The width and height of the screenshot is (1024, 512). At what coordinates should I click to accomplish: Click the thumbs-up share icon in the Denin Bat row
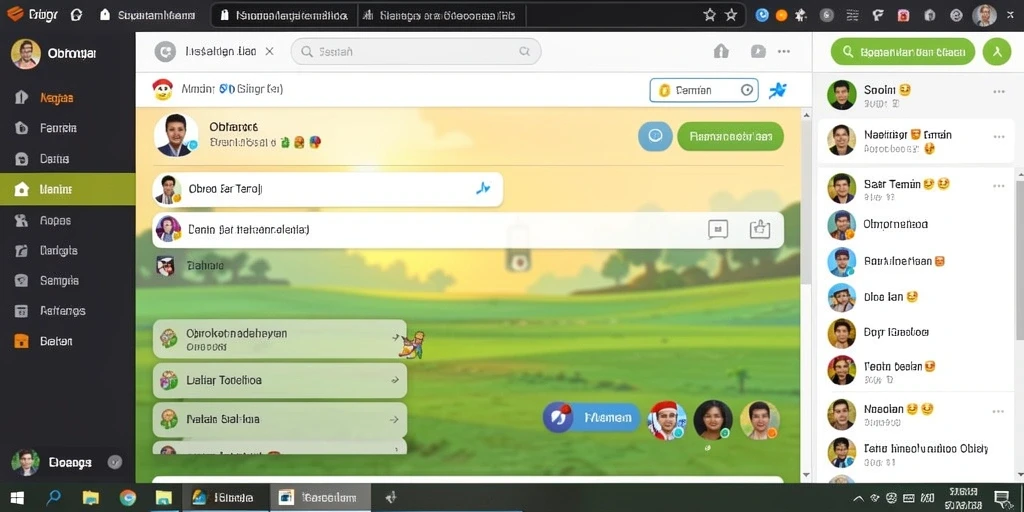click(x=760, y=229)
